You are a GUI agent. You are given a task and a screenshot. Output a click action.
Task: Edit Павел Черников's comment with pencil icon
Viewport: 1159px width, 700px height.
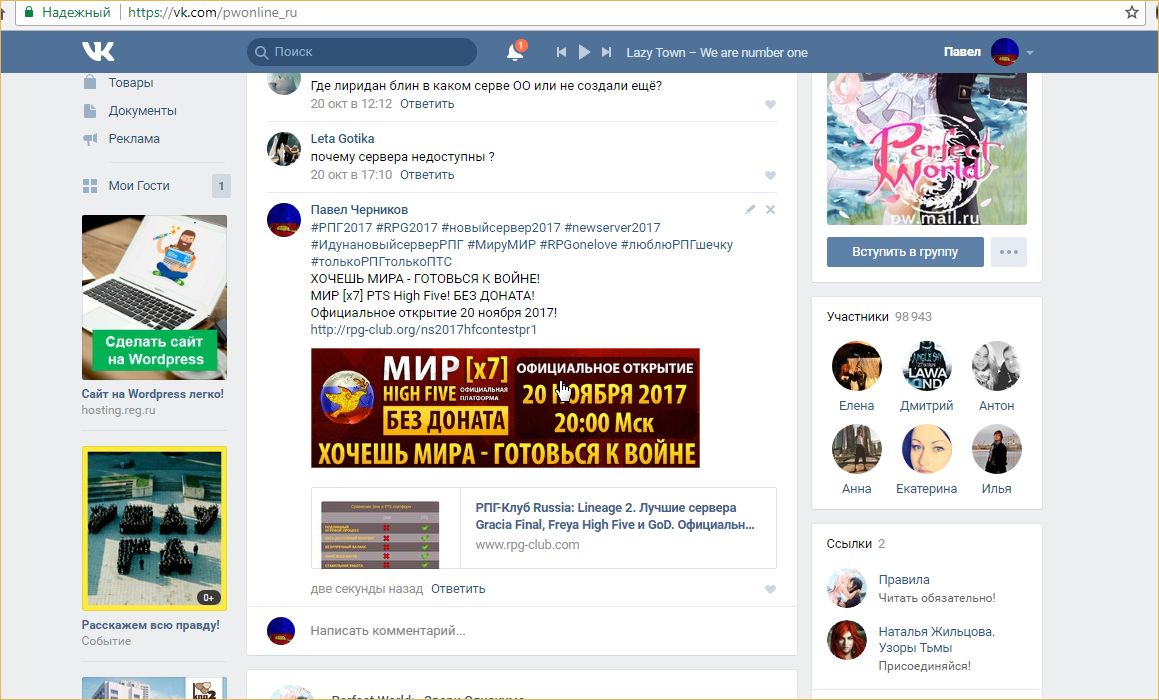click(x=750, y=210)
